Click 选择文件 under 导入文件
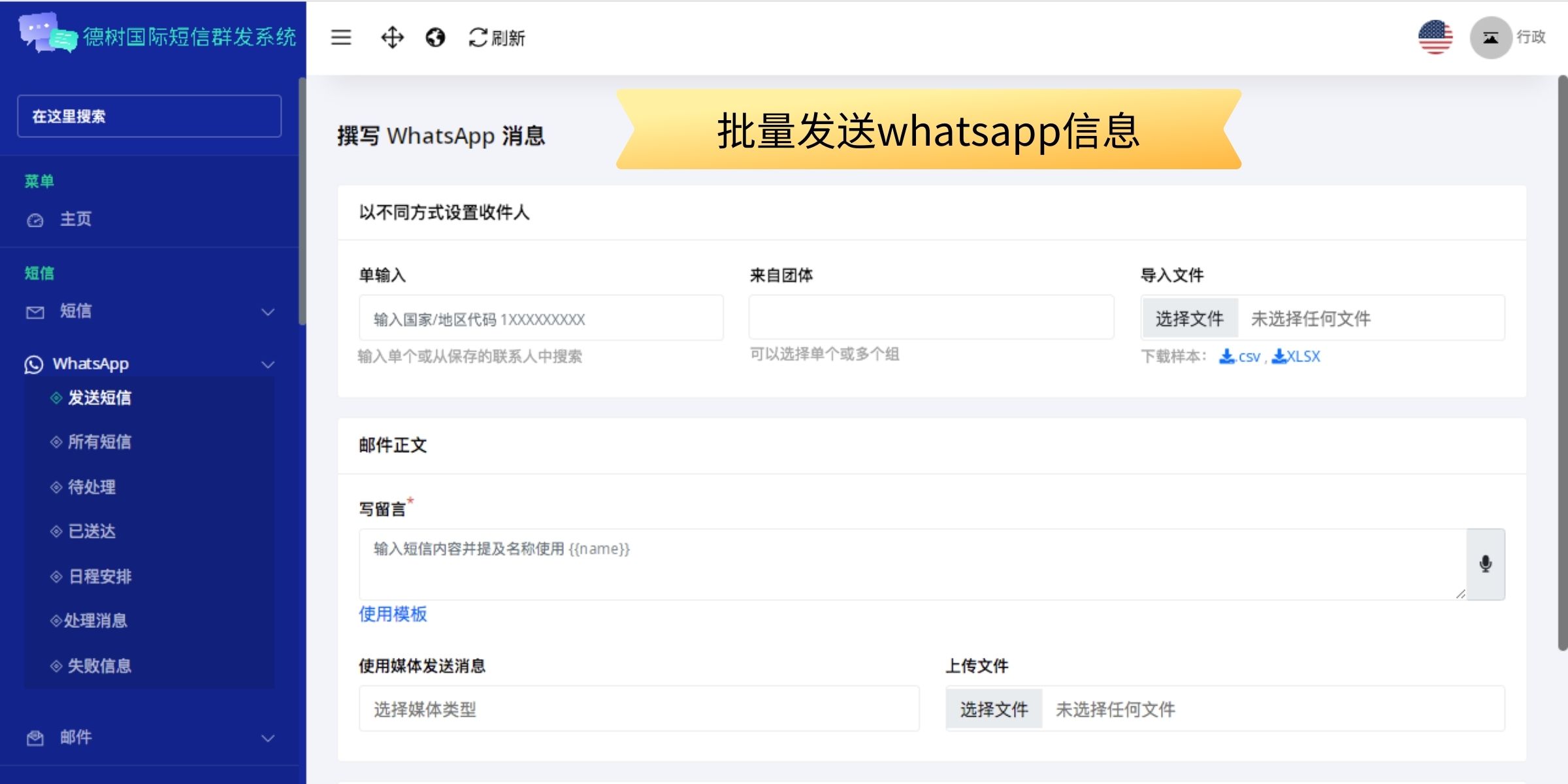The image size is (1568, 784). (1189, 319)
